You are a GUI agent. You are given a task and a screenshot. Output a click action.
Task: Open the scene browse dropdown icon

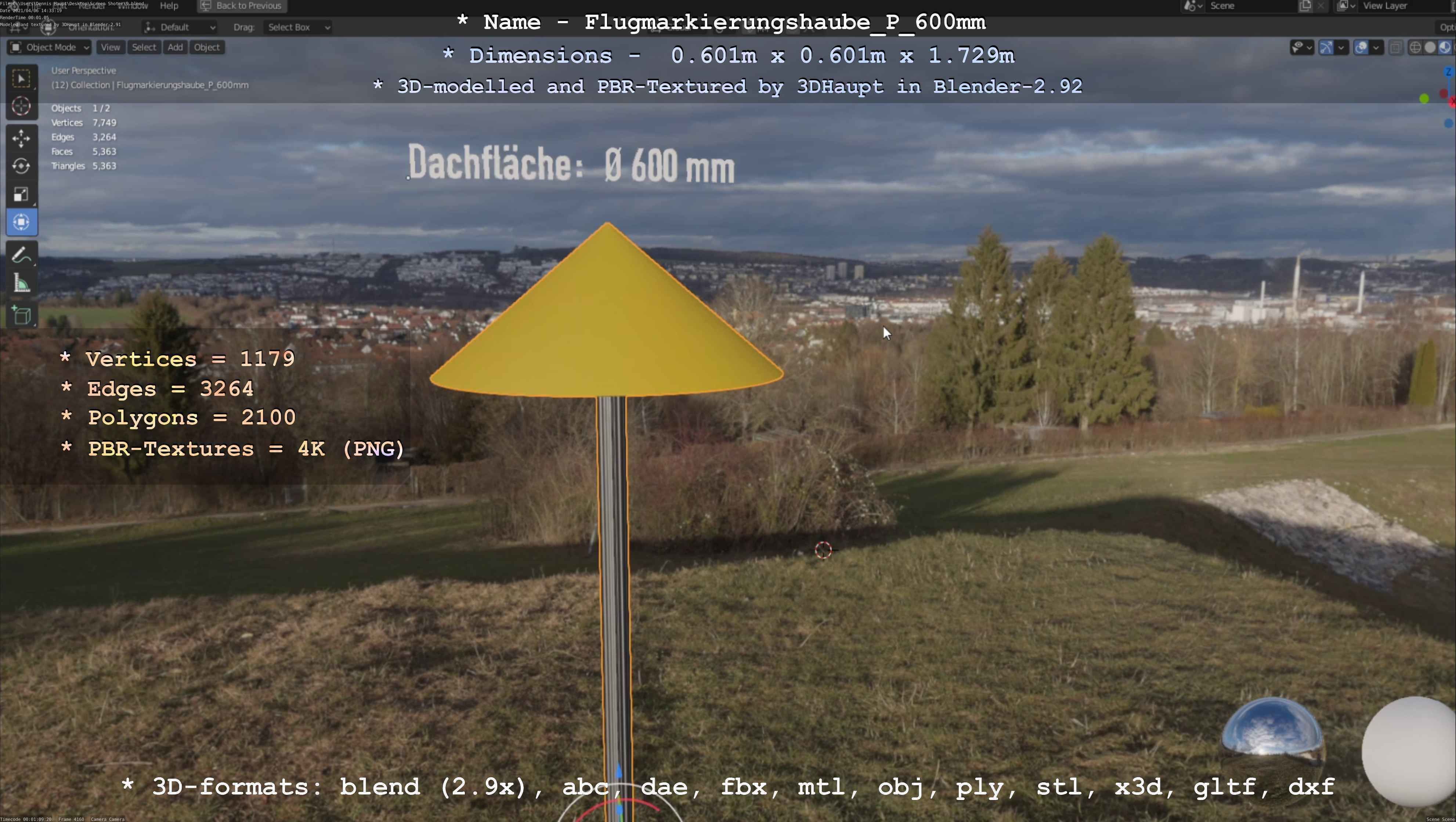coord(1193,6)
